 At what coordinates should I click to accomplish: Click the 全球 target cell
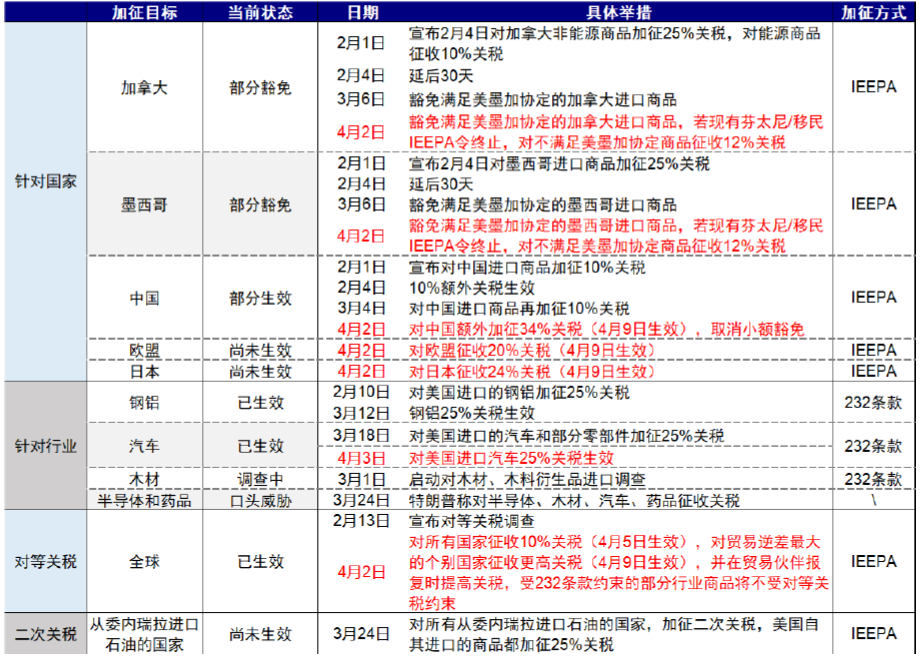tap(144, 562)
